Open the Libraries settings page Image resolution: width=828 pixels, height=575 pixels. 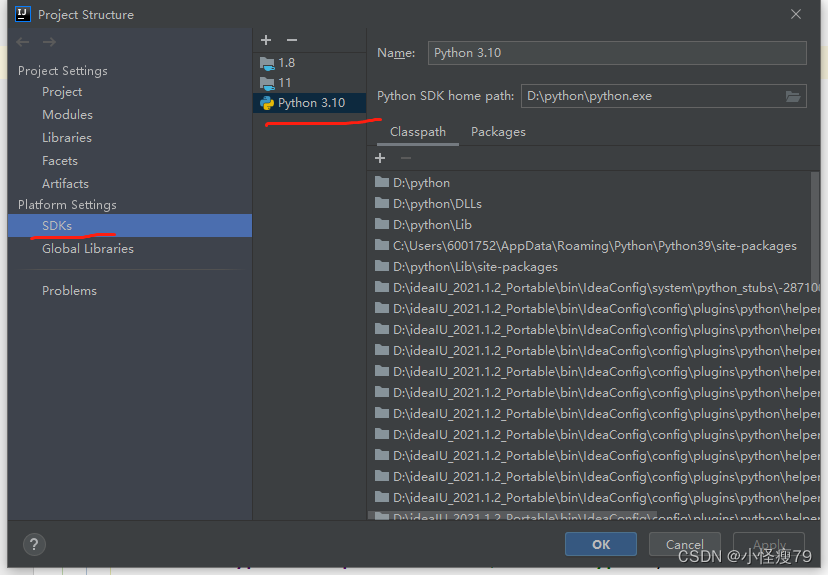pos(67,138)
